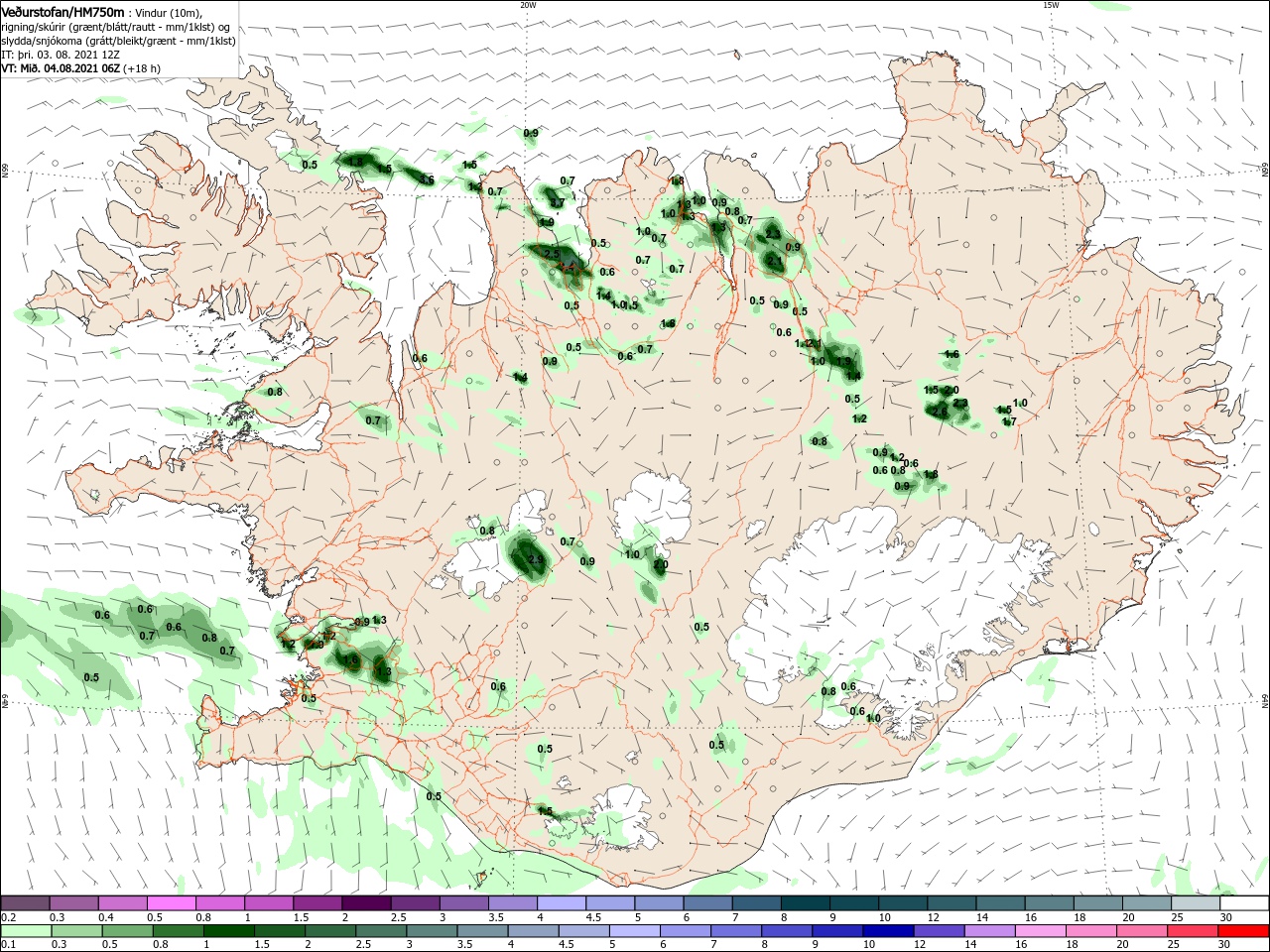Click the 0.8 green swatch in lower legend row
The image size is (1270, 952).
178,931
